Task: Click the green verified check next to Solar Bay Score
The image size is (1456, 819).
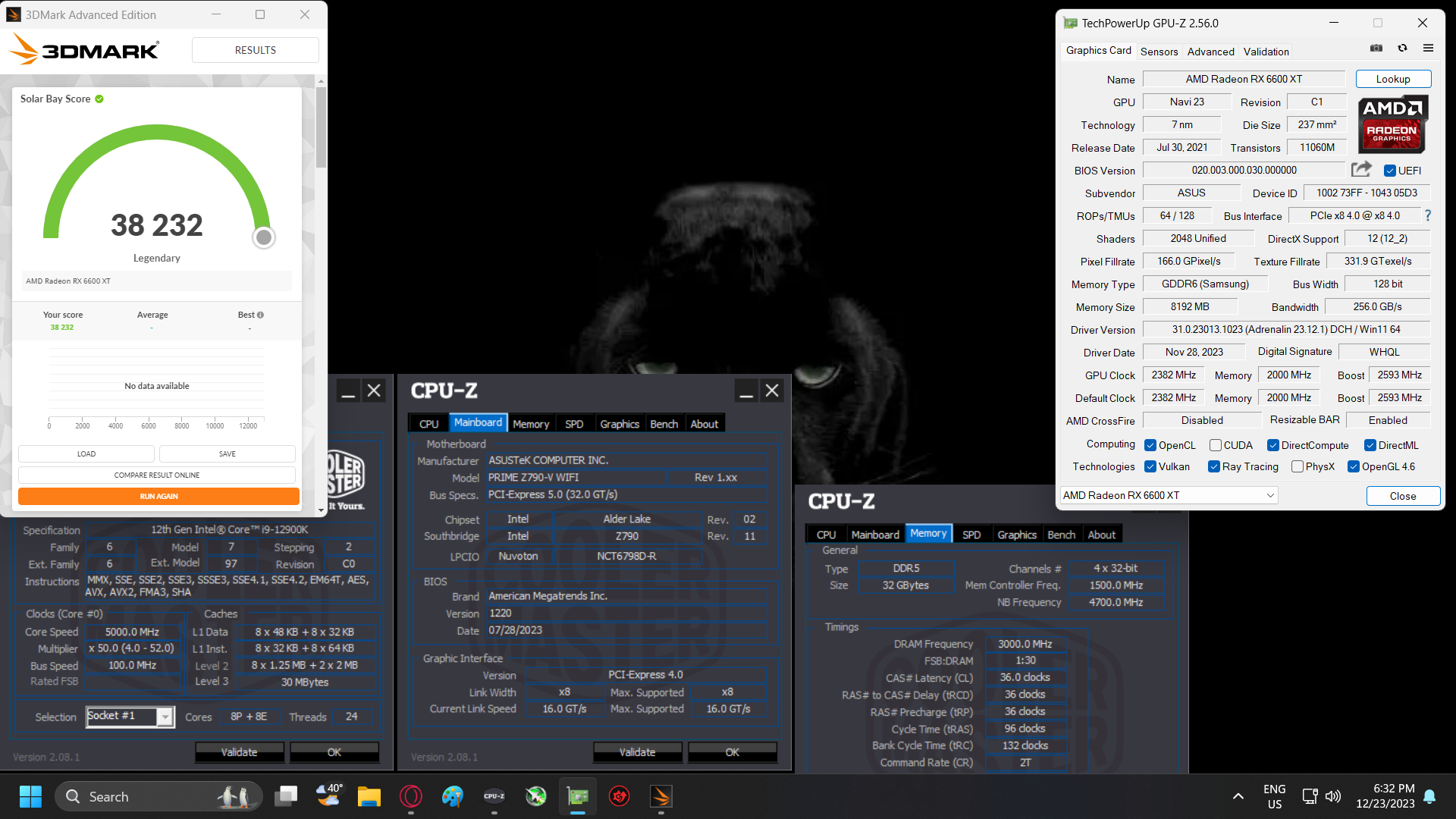Action: (x=99, y=99)
